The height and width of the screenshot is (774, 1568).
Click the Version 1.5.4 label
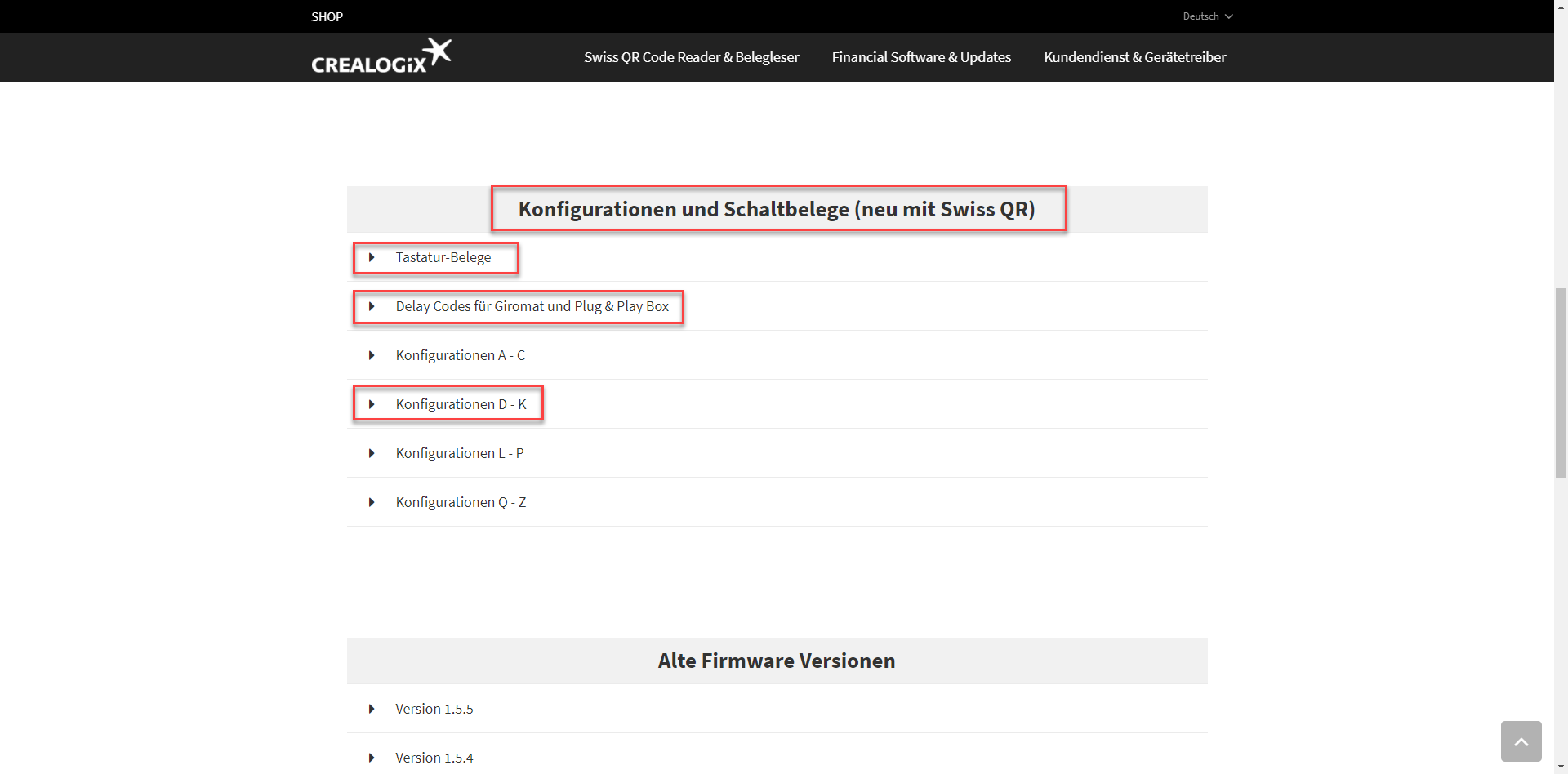(434, 758)
